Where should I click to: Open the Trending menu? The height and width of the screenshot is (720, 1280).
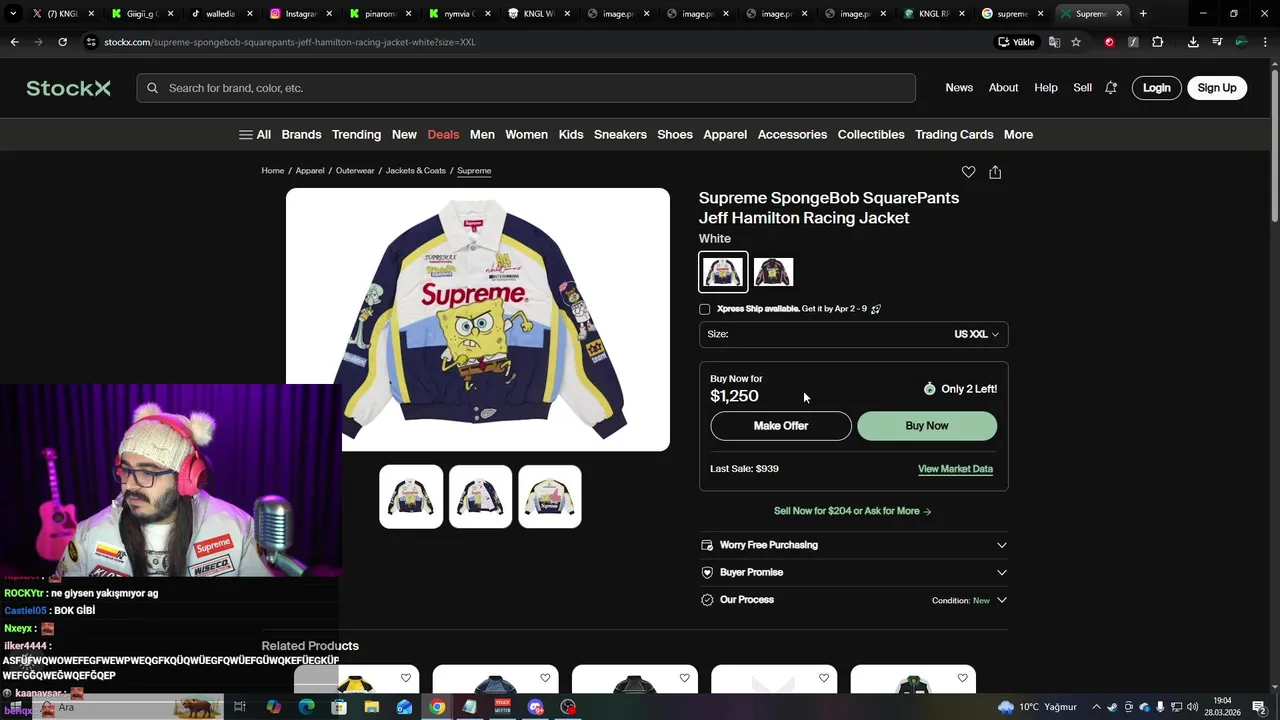(x=356, y=134)
